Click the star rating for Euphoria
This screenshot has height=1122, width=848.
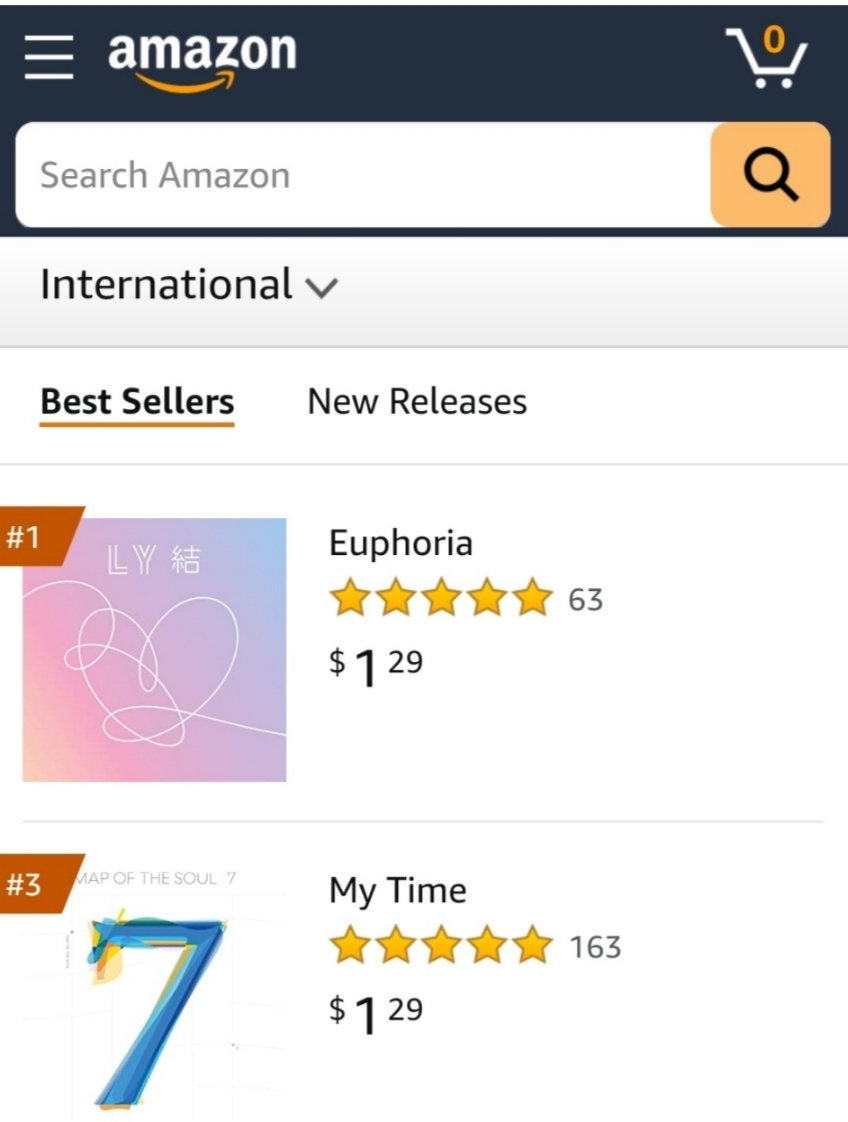tap(441, 599)
